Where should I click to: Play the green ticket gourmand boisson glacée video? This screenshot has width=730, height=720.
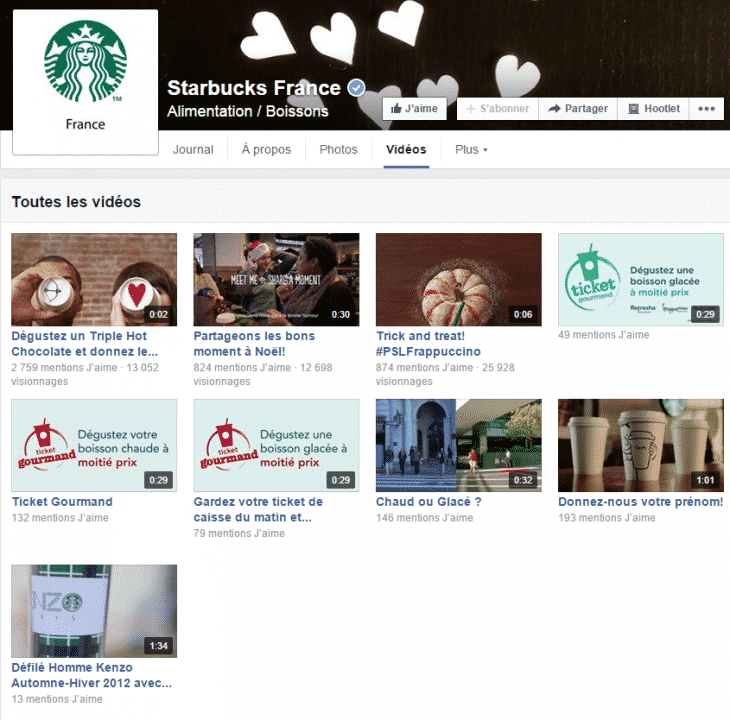tap(640, 279)
